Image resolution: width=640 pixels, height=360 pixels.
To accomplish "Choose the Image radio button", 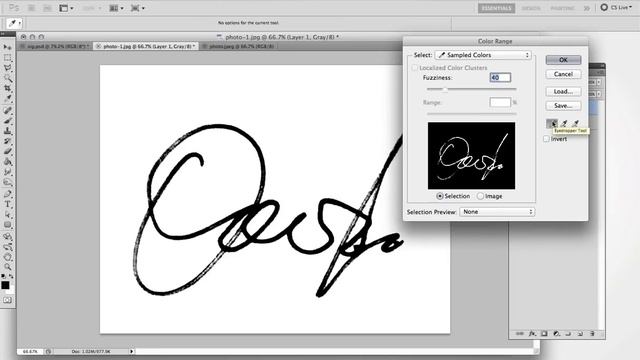I will click(x=480, y=196).
